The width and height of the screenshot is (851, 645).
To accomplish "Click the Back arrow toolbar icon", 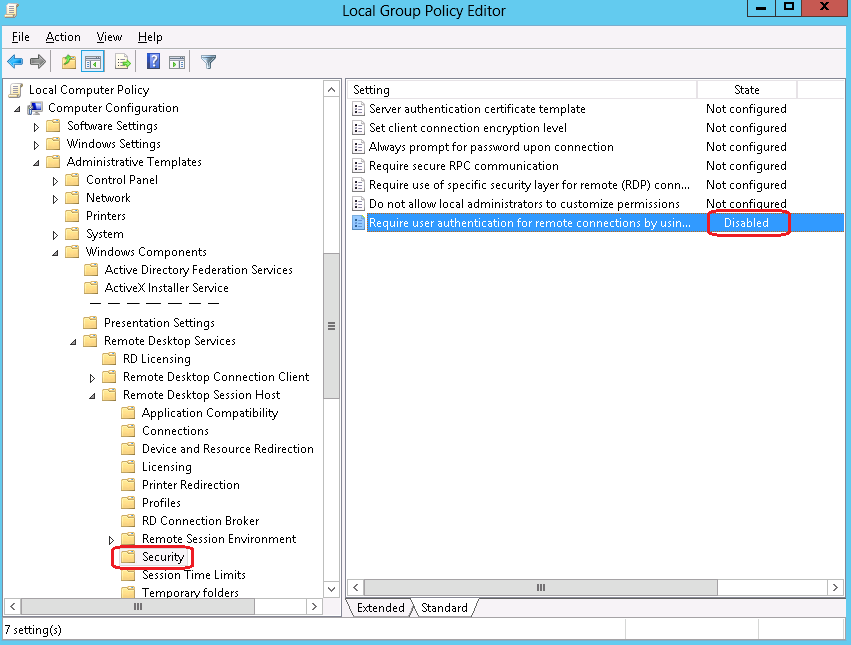I will 15,62.
